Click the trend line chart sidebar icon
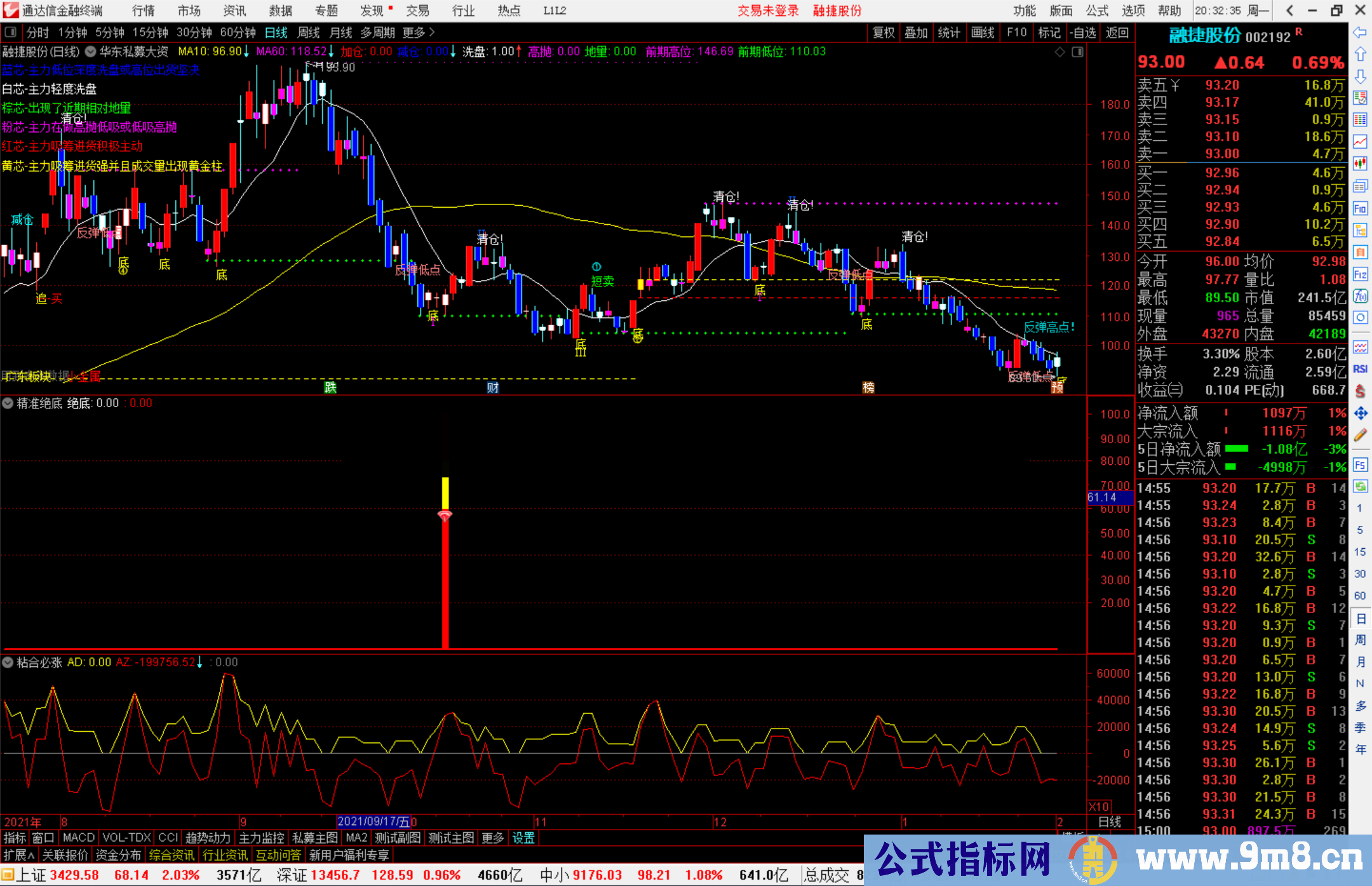Screen dimensions: 1372x886 tap(1360, 142)
